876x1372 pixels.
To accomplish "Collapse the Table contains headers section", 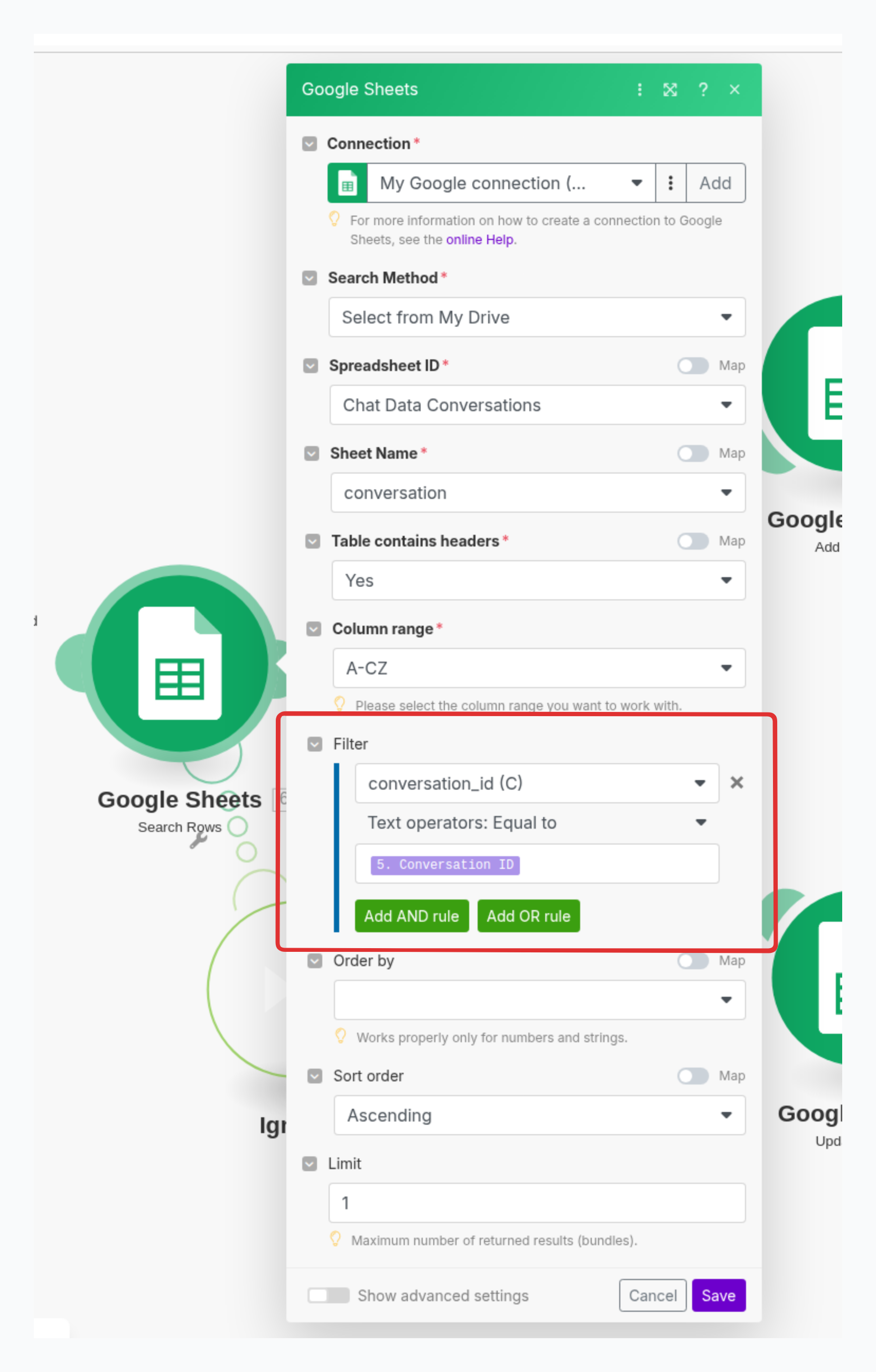I will tap(313, 541).
